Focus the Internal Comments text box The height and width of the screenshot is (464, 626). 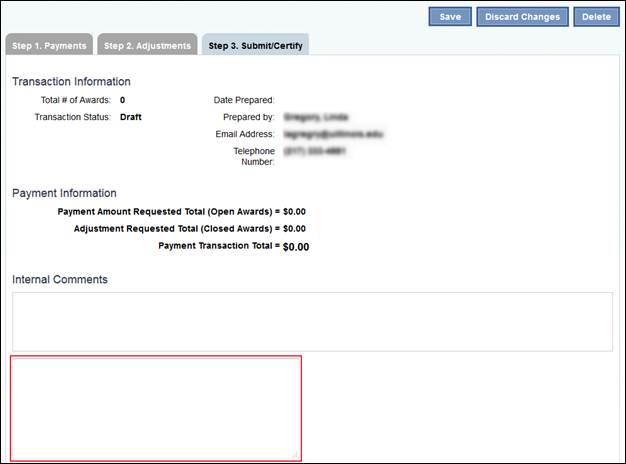point(312,321)
